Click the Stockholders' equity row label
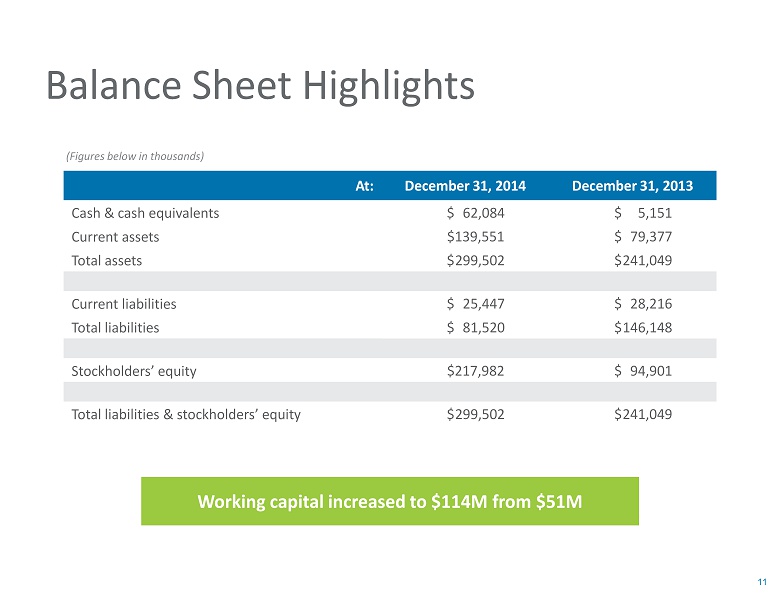The width and height of the screenshot is (780, 596). click(x=134, y=371)
